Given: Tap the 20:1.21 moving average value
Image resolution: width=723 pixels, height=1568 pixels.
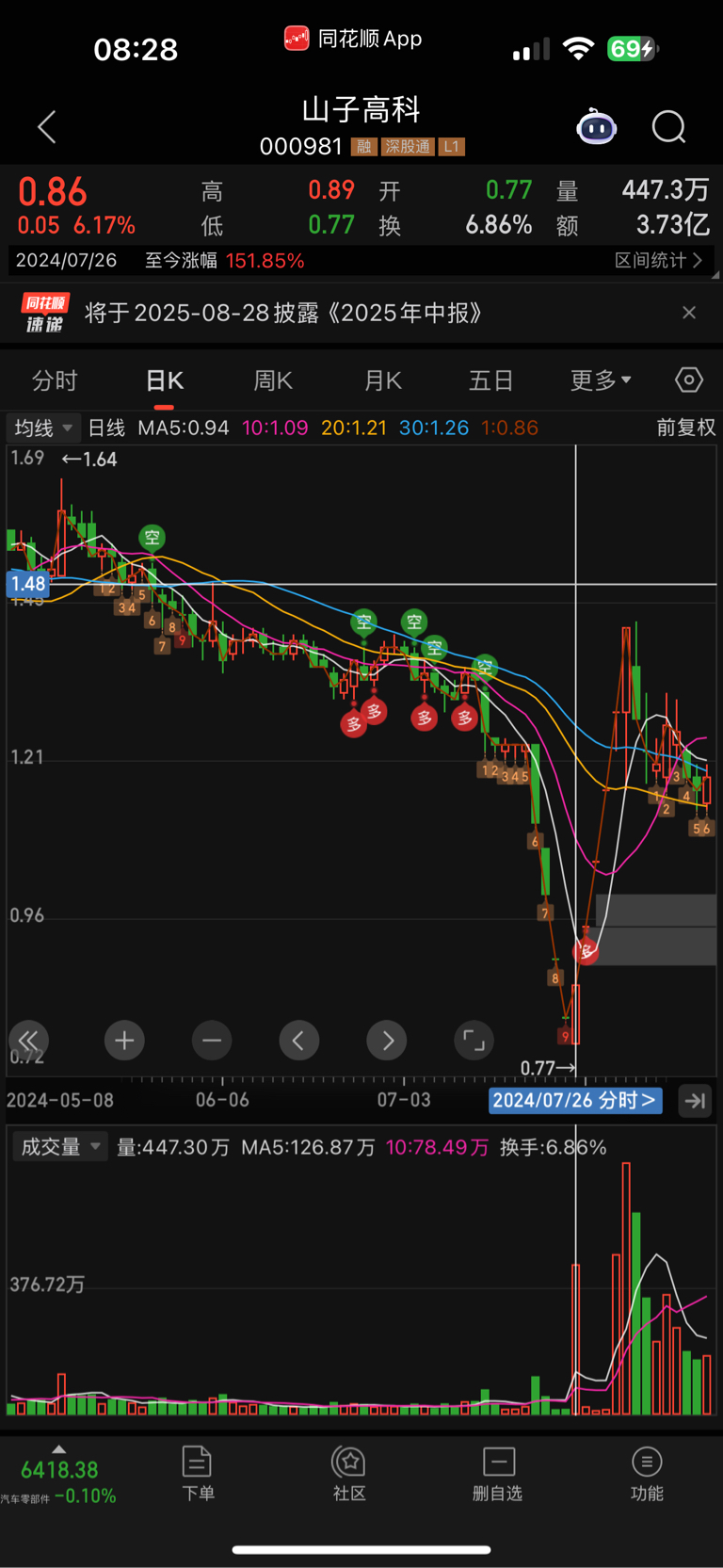Looking at the screenshot, I should click(354, 428).
